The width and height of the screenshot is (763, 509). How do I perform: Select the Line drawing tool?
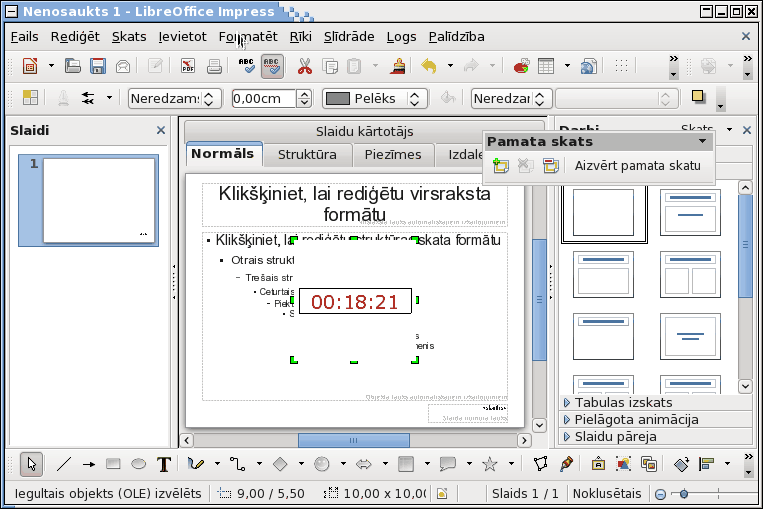pyautogui.click(x=64, y=464)
